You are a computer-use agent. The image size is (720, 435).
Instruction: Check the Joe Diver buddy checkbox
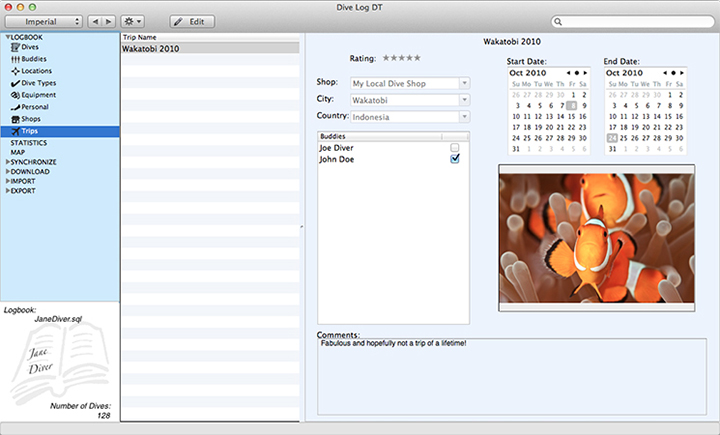(455, 148)
